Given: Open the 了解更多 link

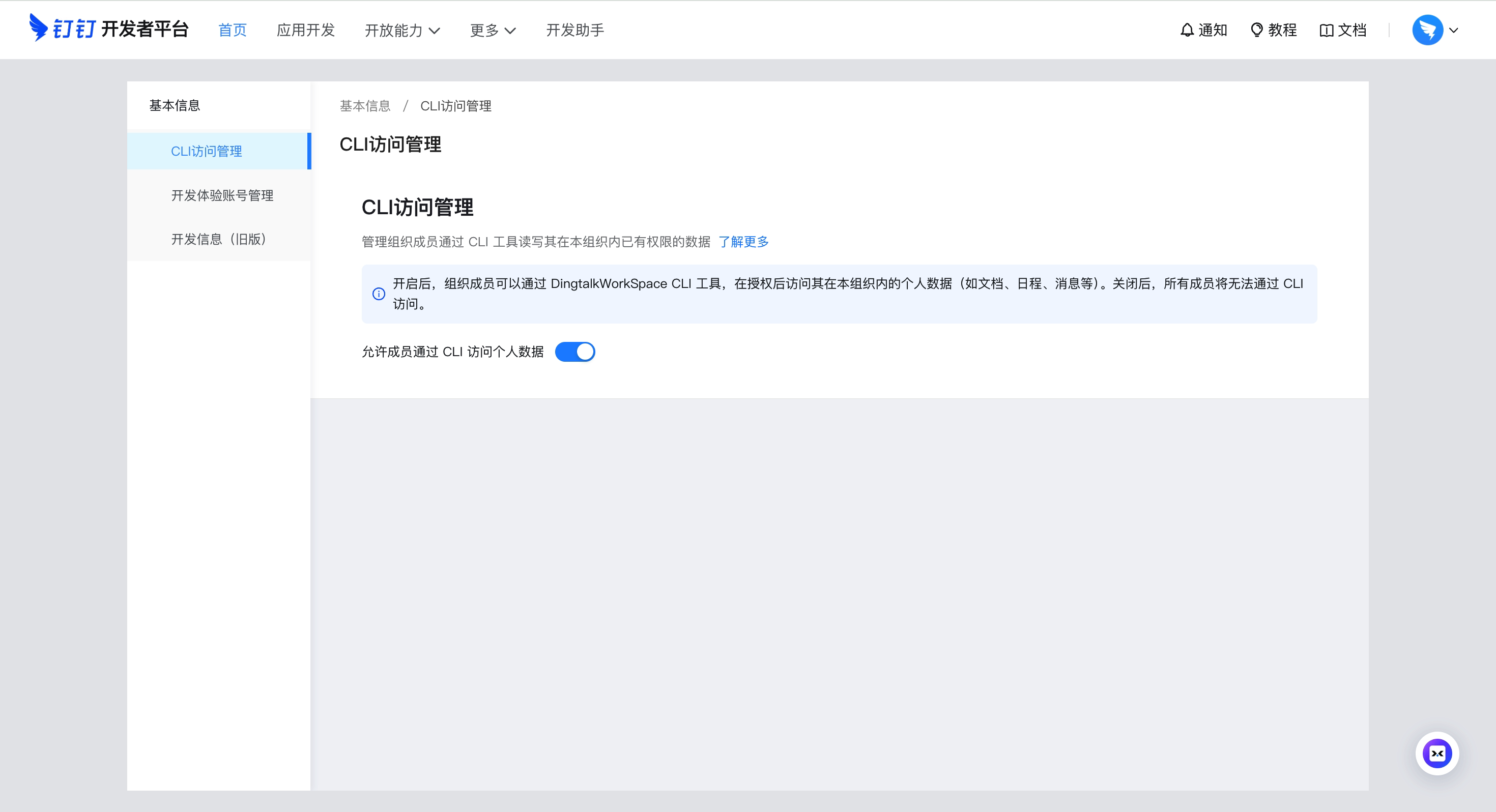Looking at the screenshot, I should pos(744,242).
